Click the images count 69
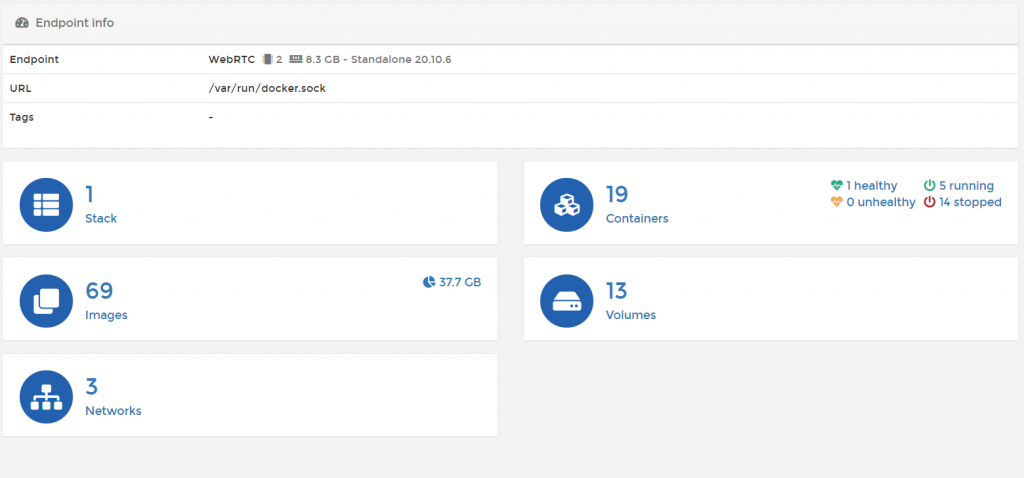This screenshot has width=1024, height=478. [x=99, y=291]
